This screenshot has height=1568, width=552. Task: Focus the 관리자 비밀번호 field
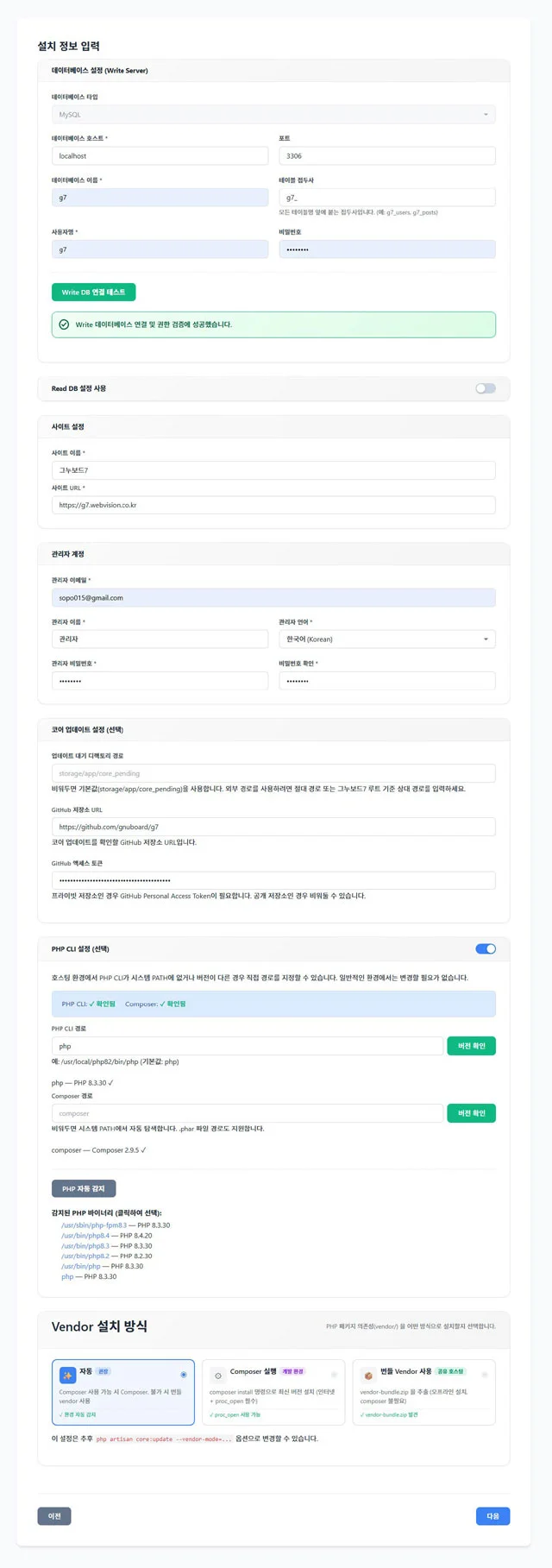(160, 681)
